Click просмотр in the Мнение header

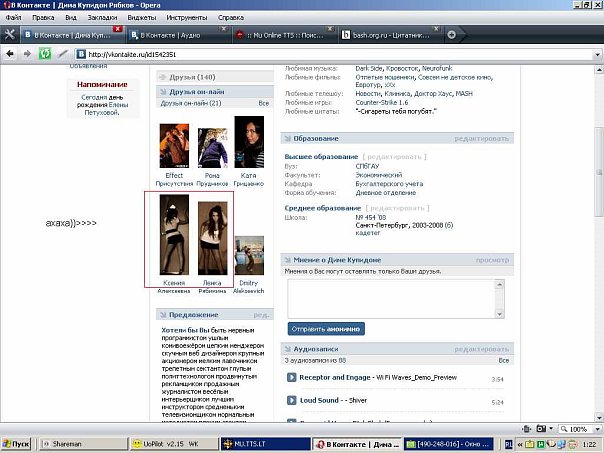(492, 260)
